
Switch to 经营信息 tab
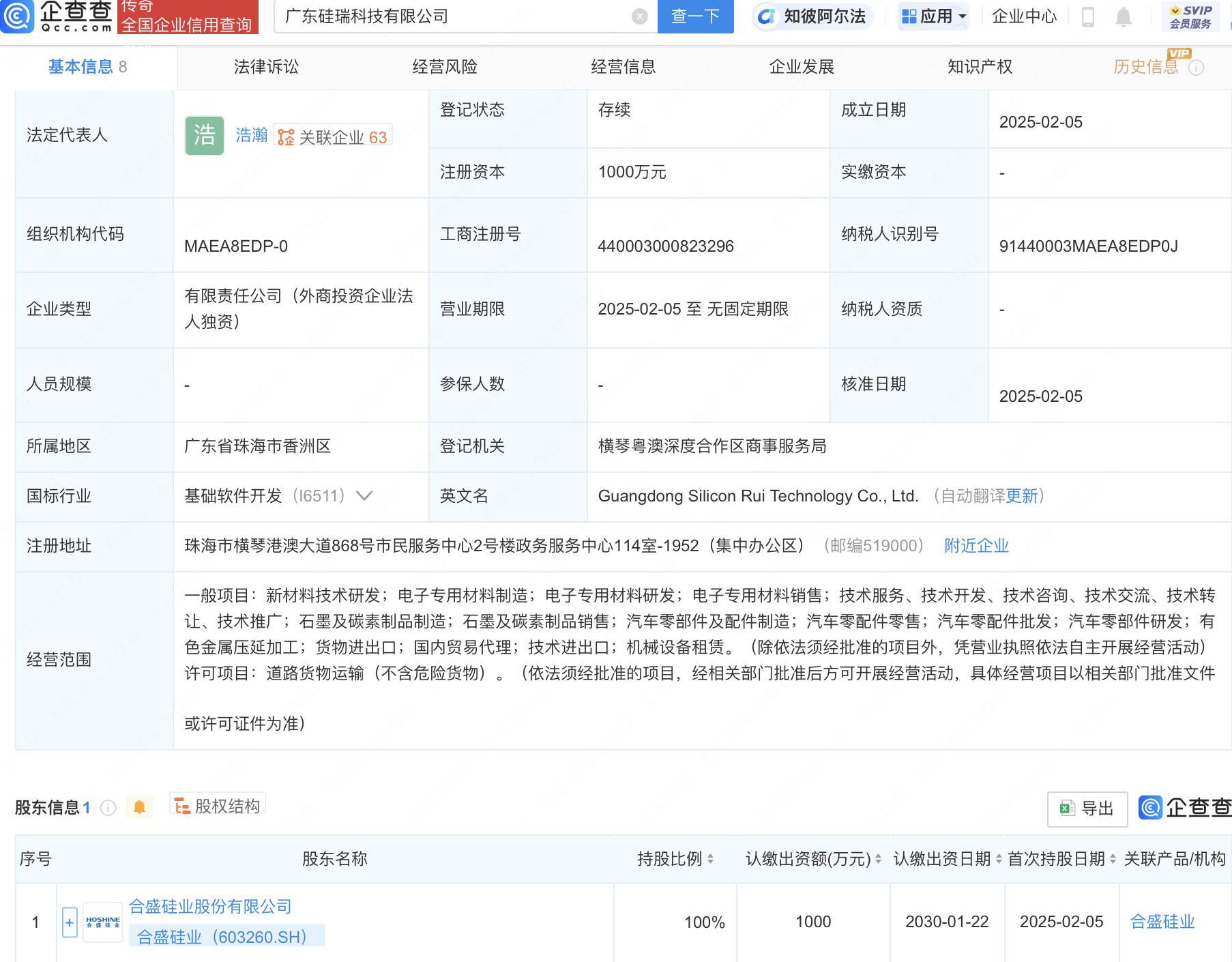[x=624, y=67]
